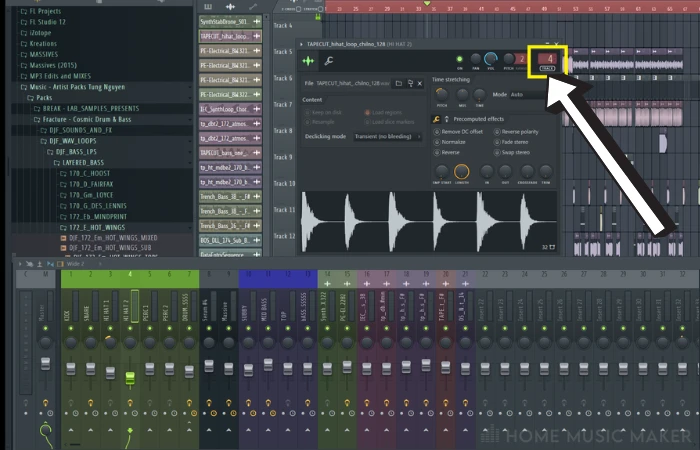Open the mixer options menu arrow
Viewport: 700px width, 450px height.
20,264
